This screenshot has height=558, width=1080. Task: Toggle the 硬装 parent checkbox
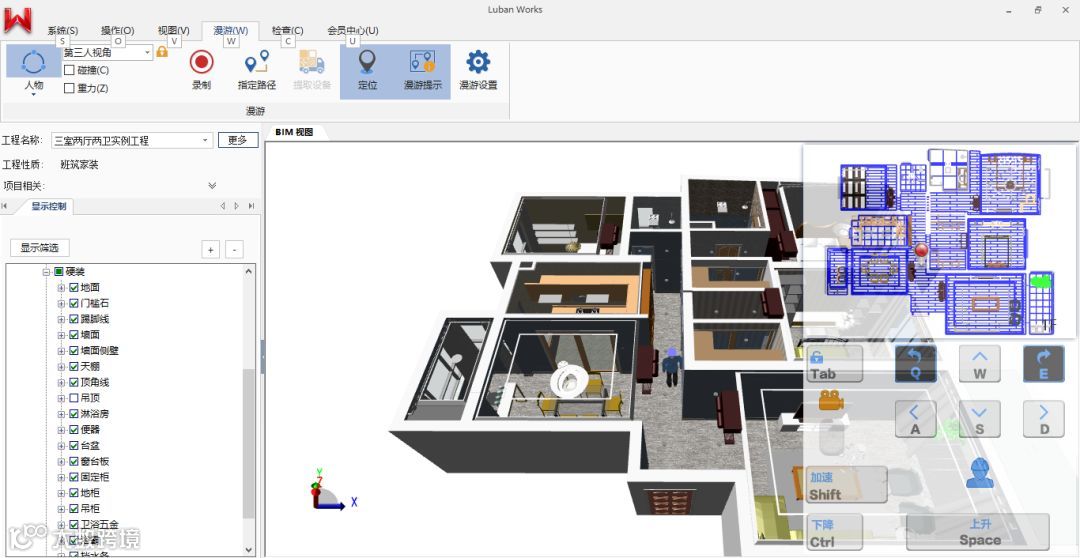[59, 272]
